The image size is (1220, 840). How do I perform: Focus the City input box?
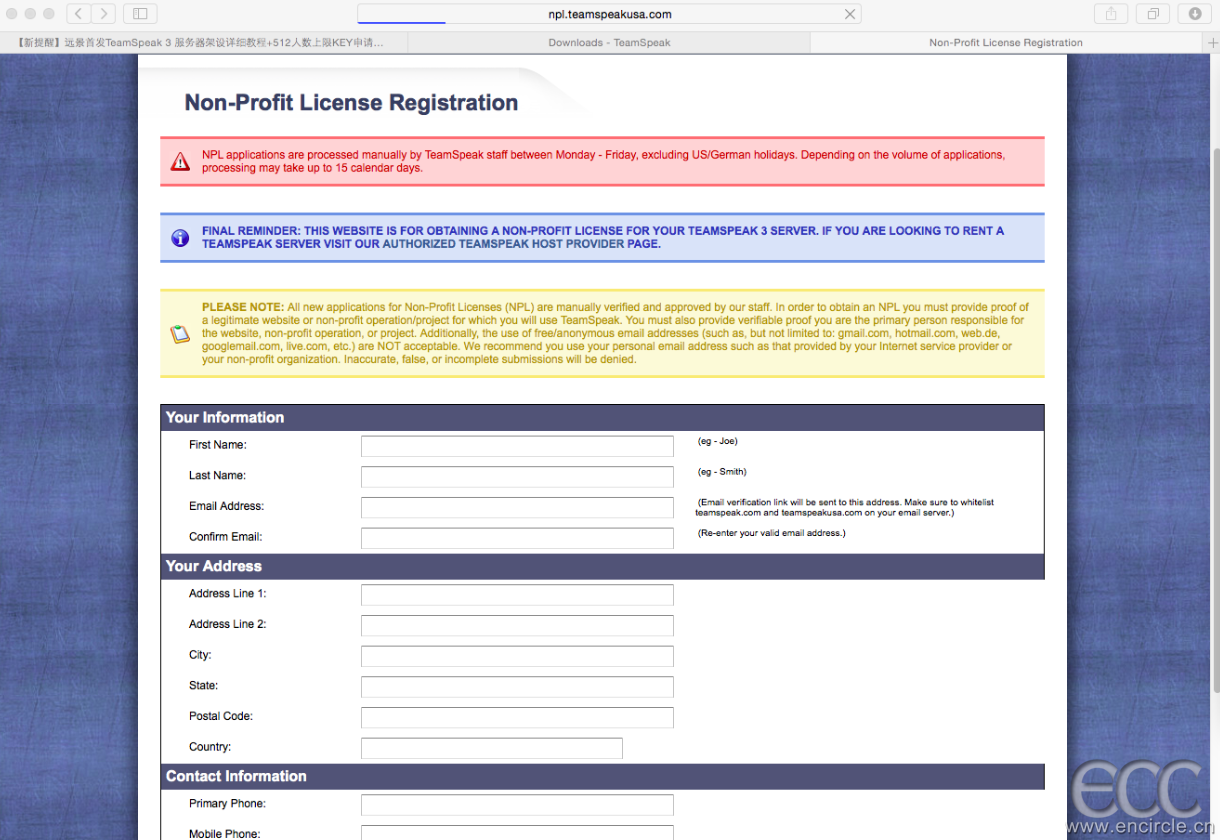[x=517, y=656]
